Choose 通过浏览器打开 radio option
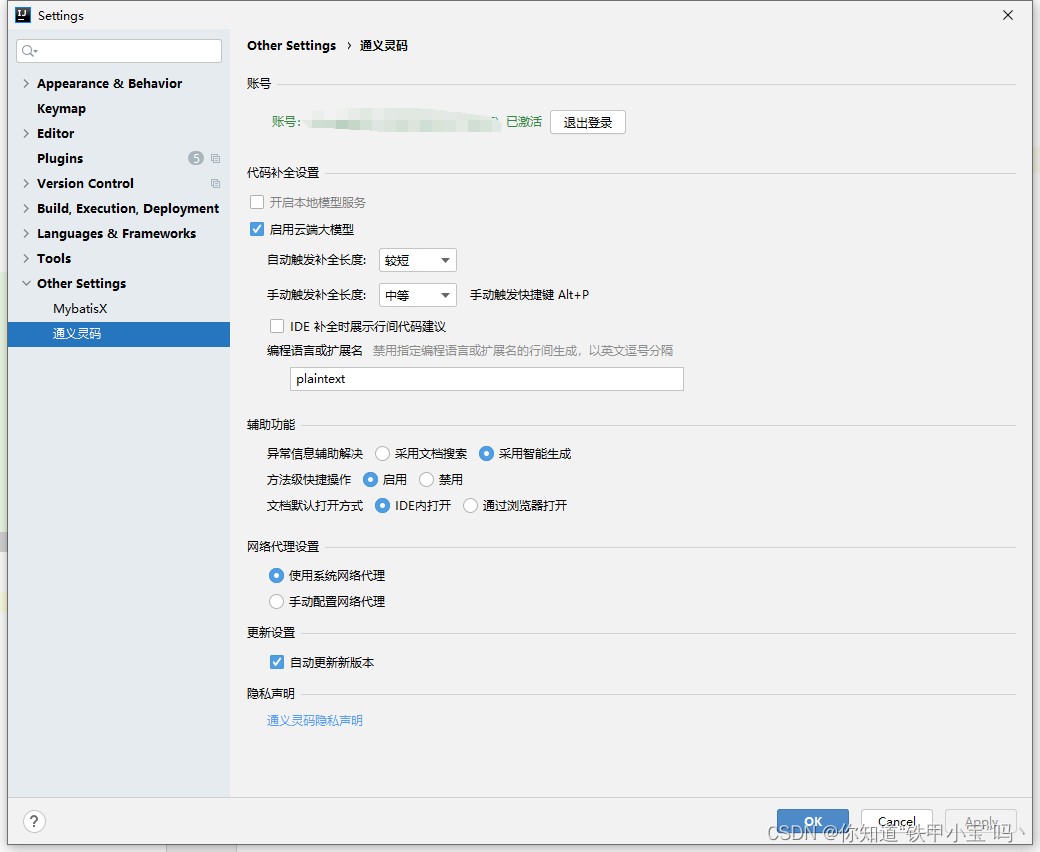This screenshot has width=1040, height=852. click(x=470, y=506)
